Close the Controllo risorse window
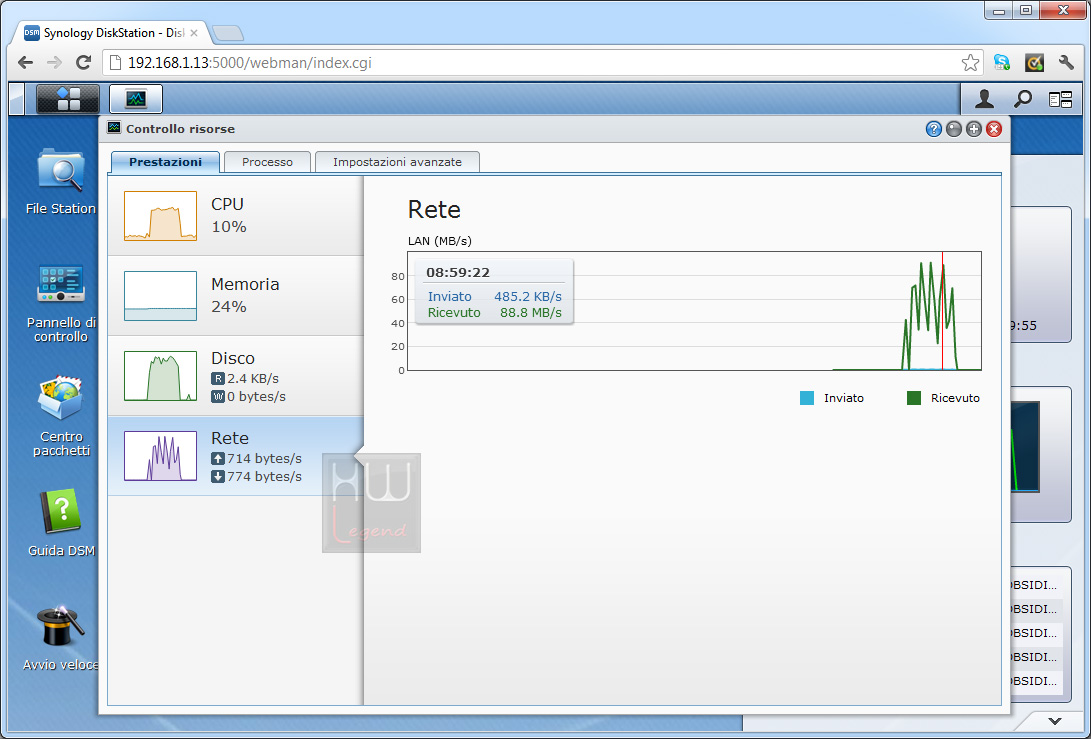The image size is (1091, 739). (994, 129)
